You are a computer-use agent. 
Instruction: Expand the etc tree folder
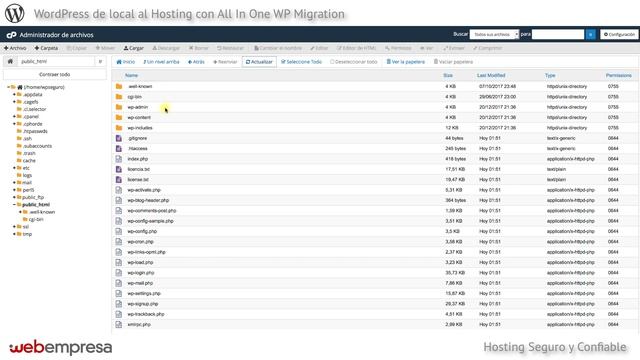coord(14,168)
